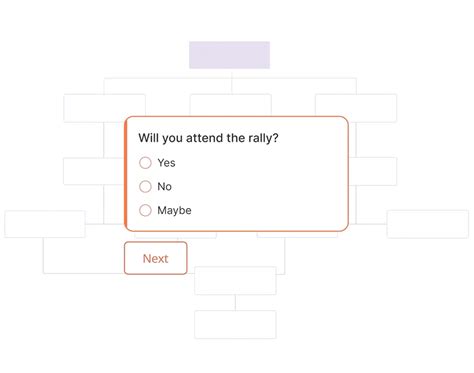This screenshot has width=474, height=373.
Task: Select the first-level center branch flowchart box
Action: (231, 105)
